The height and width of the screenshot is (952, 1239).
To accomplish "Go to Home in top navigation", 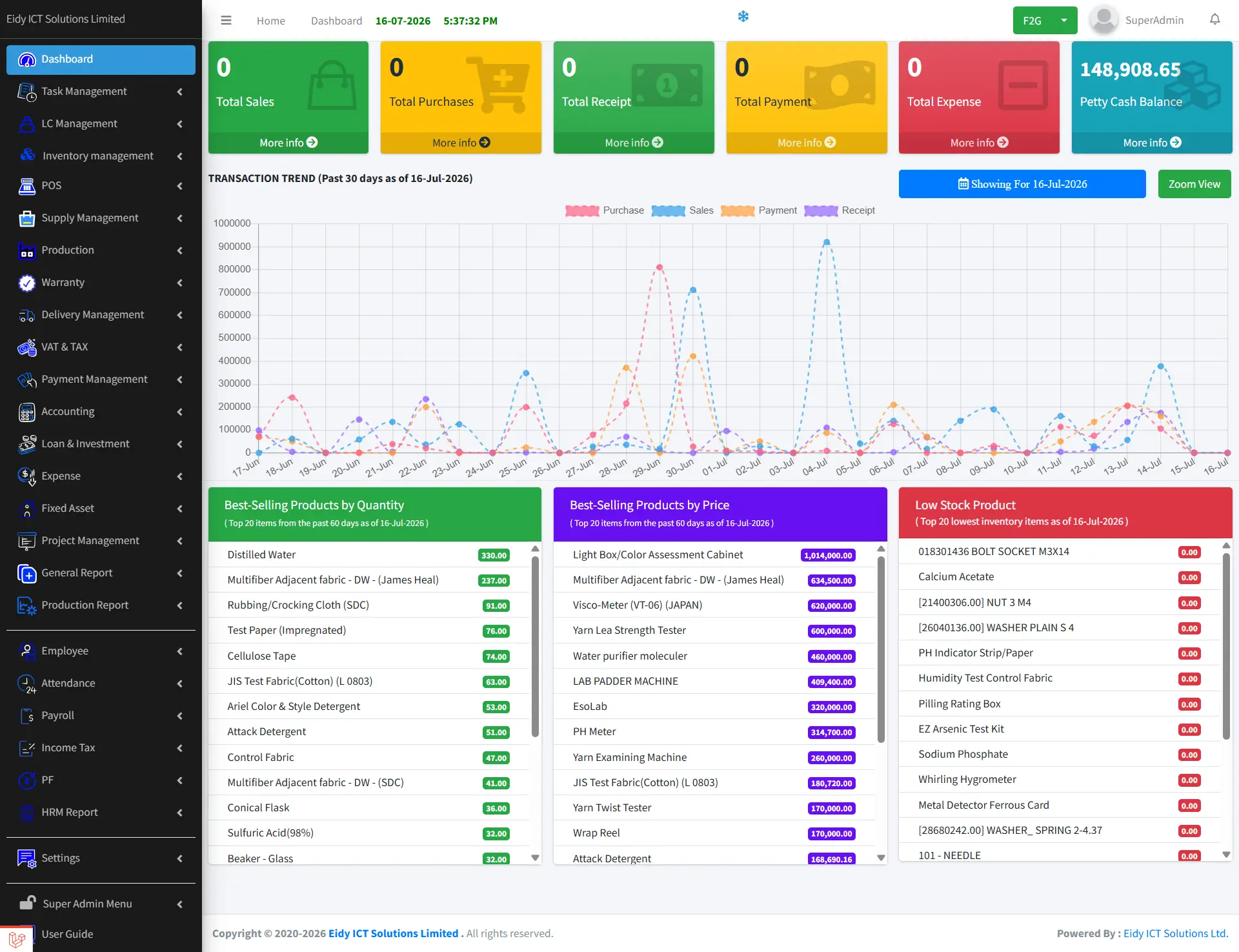I will 270,21.
